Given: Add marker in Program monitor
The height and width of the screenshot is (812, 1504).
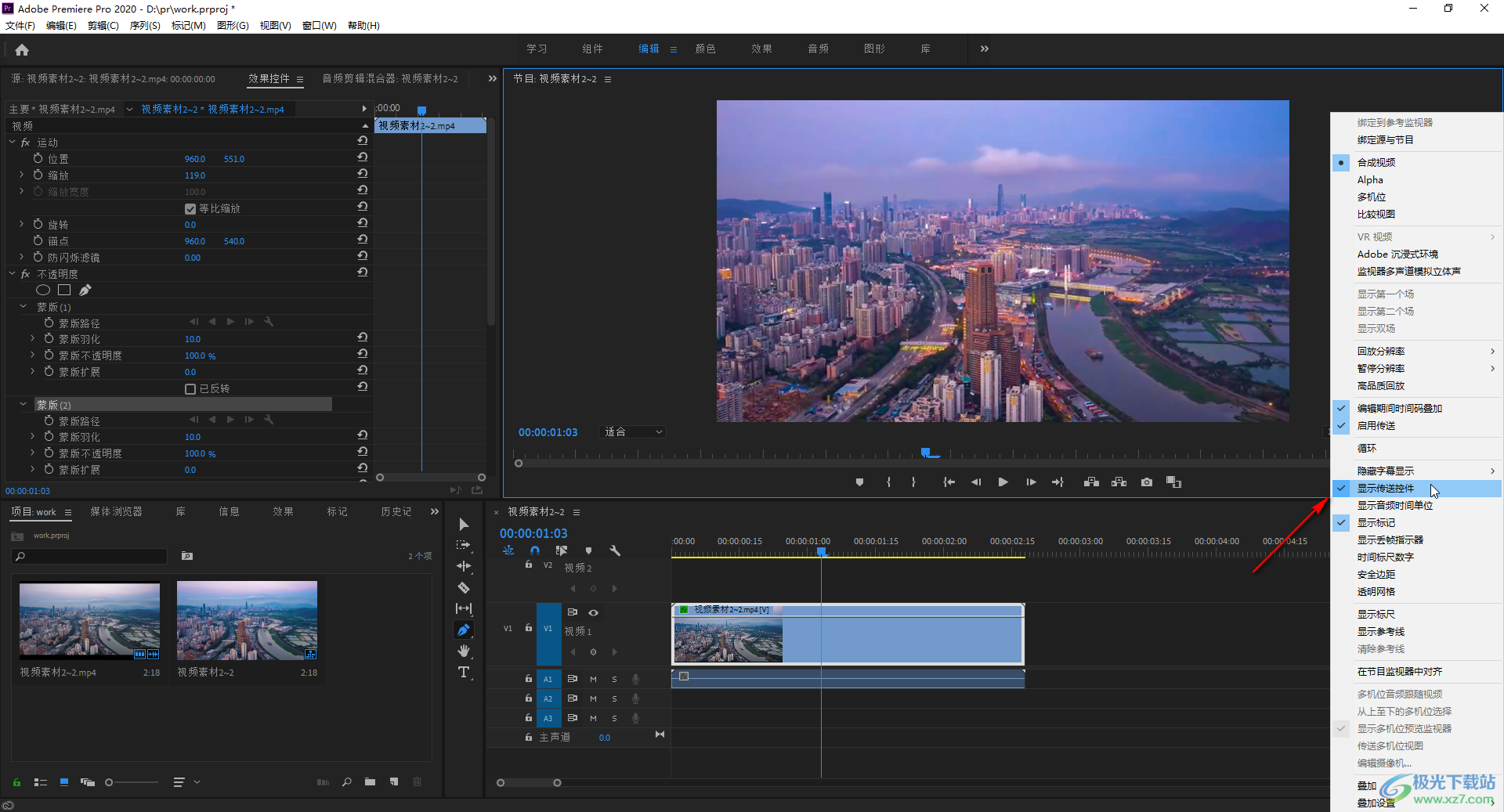Looking at the screenshot, I should click(x=859, y=482).
